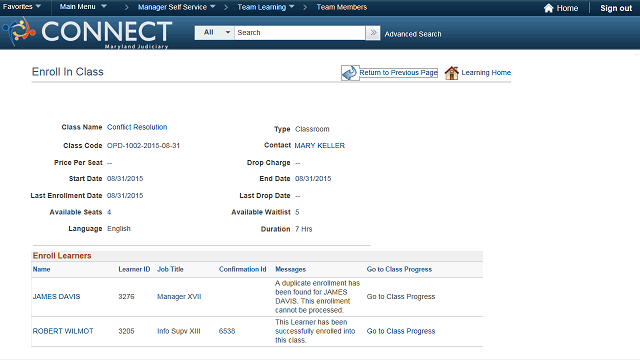Sort by the Job Title column header

point(170,269)
